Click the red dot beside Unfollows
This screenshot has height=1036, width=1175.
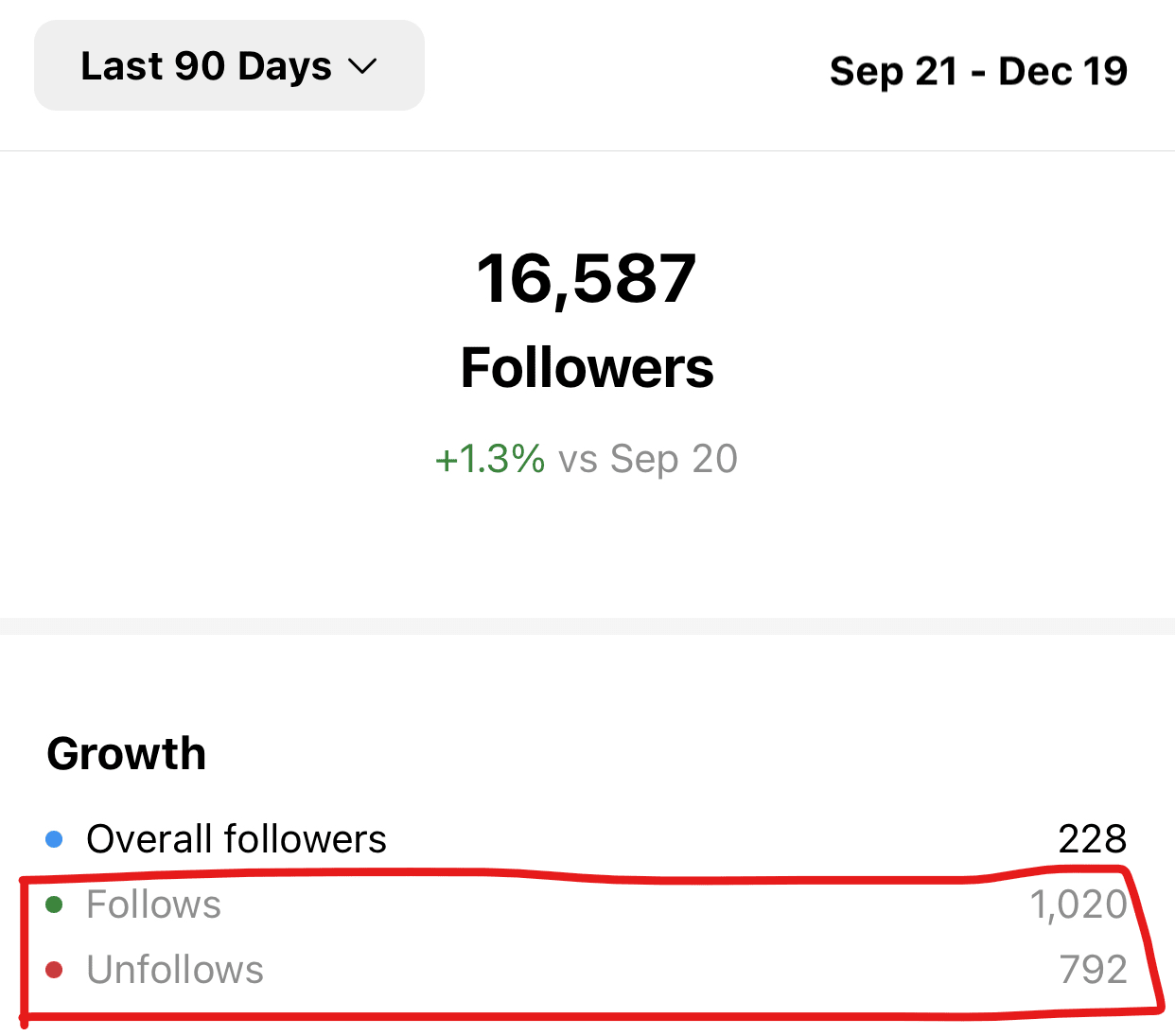[54, 970]
